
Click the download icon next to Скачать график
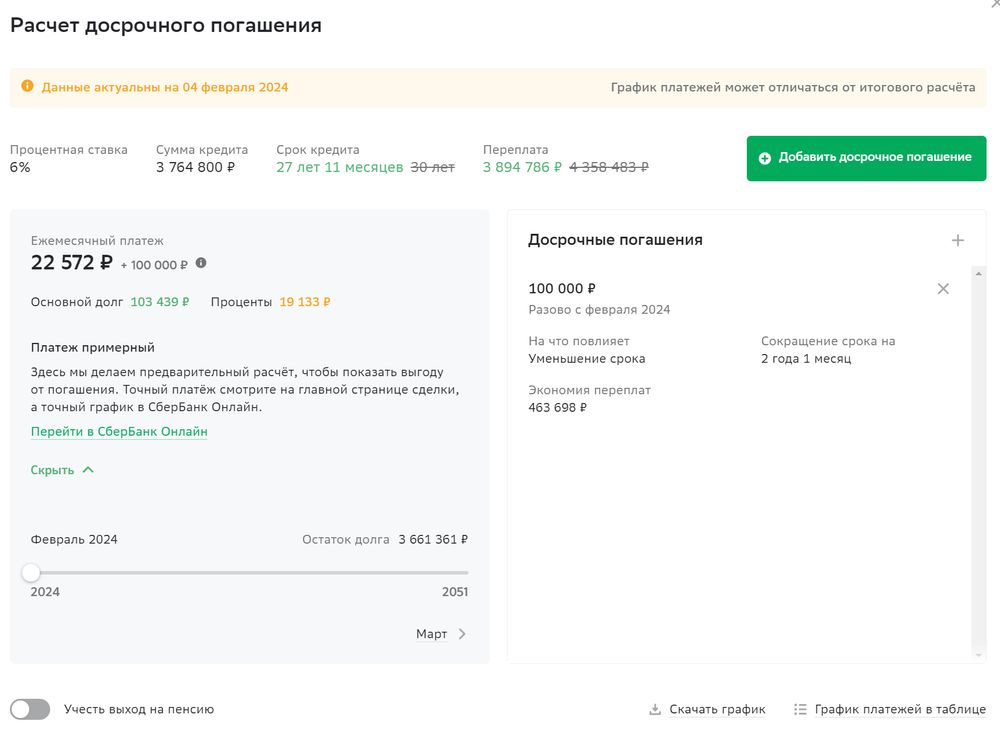655,710
